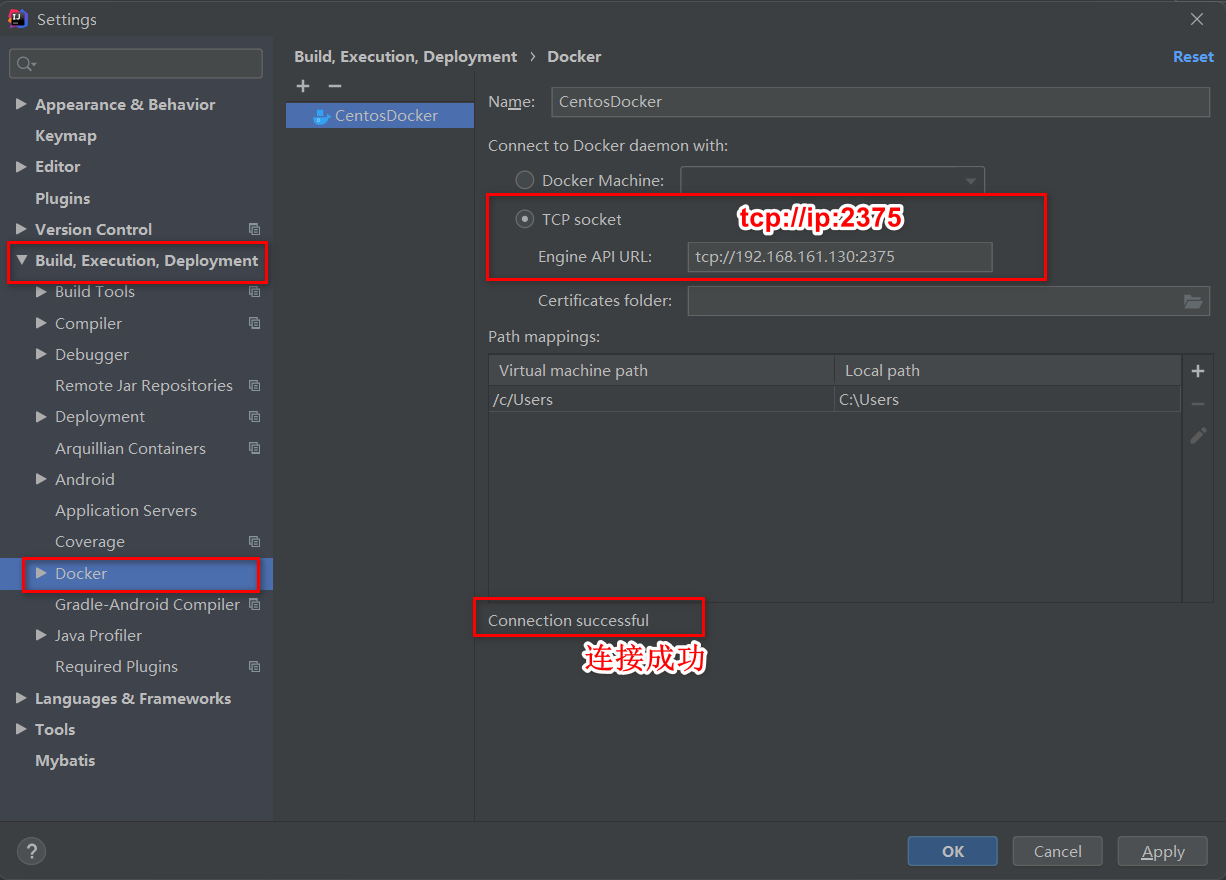Click Required Plugins project icon
Screen dimensions: 1226x880
254,666
